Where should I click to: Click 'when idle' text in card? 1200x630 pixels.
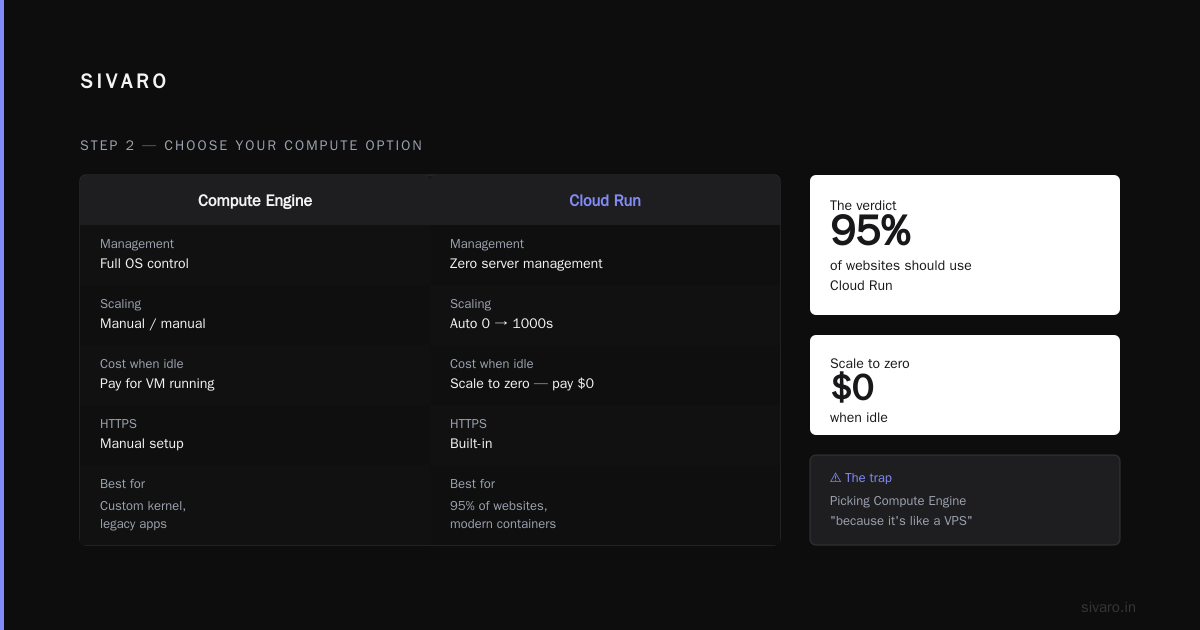coord(859,418)
